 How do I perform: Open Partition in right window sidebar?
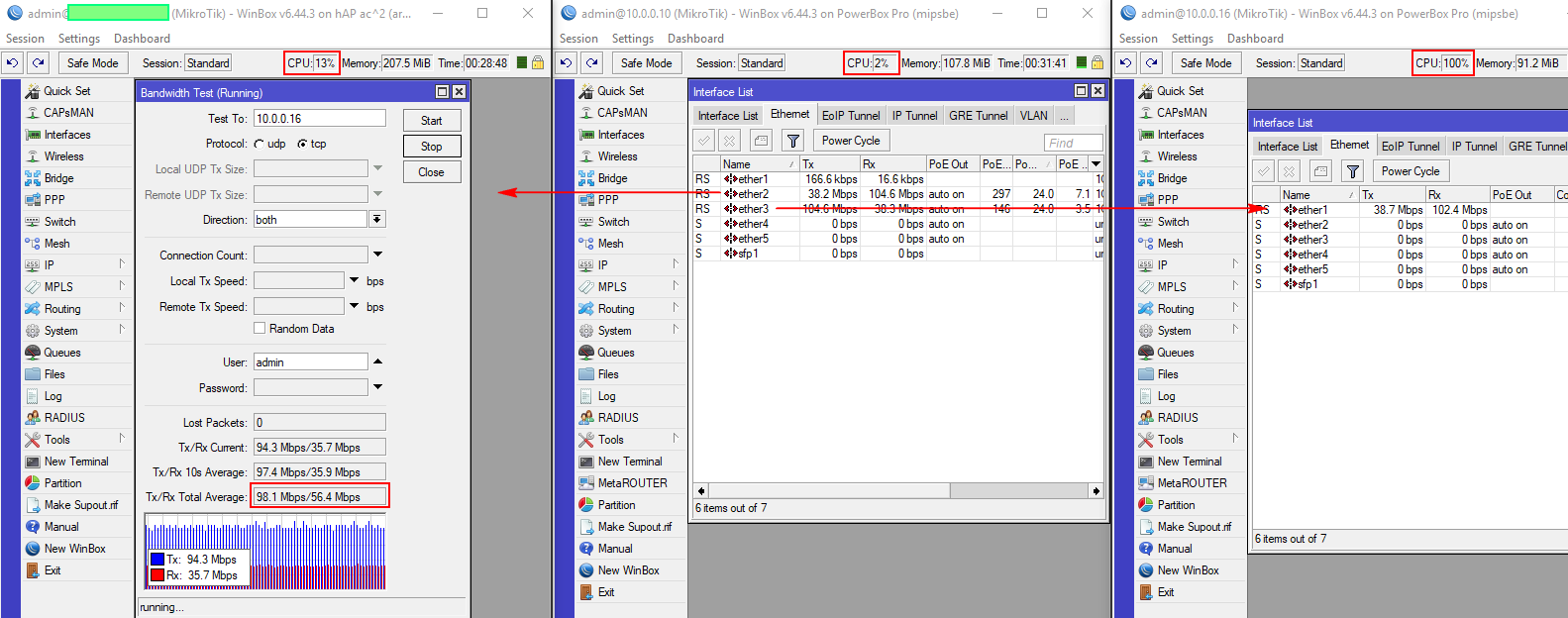click(x=1176, y=504)
